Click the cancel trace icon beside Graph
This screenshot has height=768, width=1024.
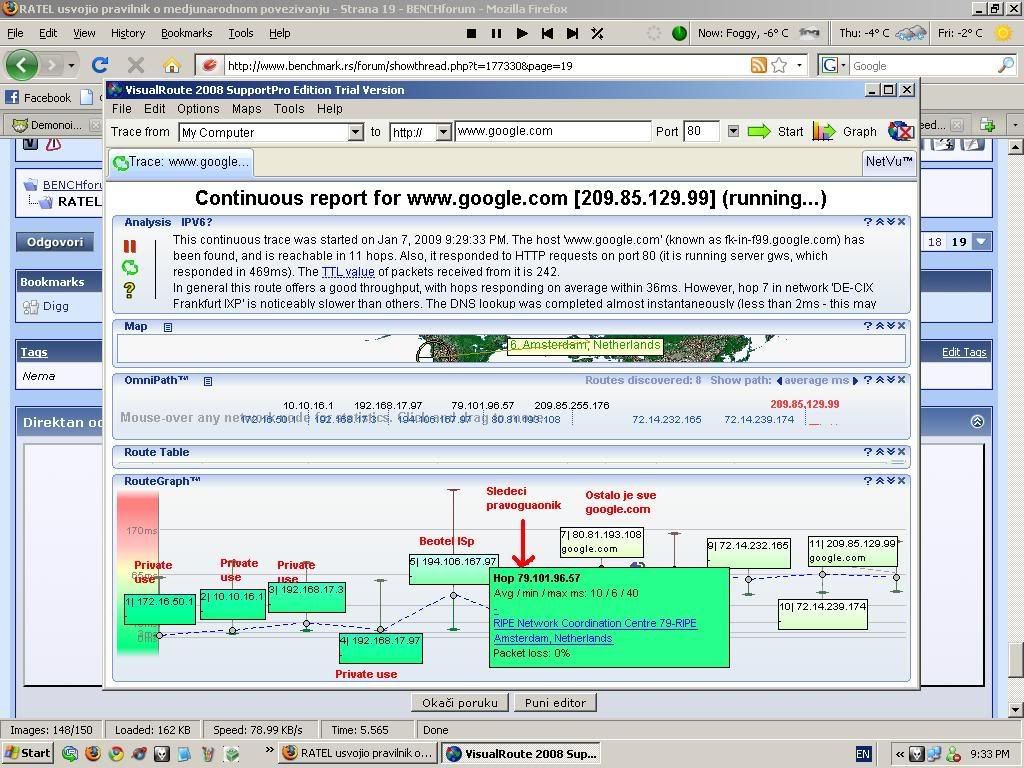tap(900, 132)
